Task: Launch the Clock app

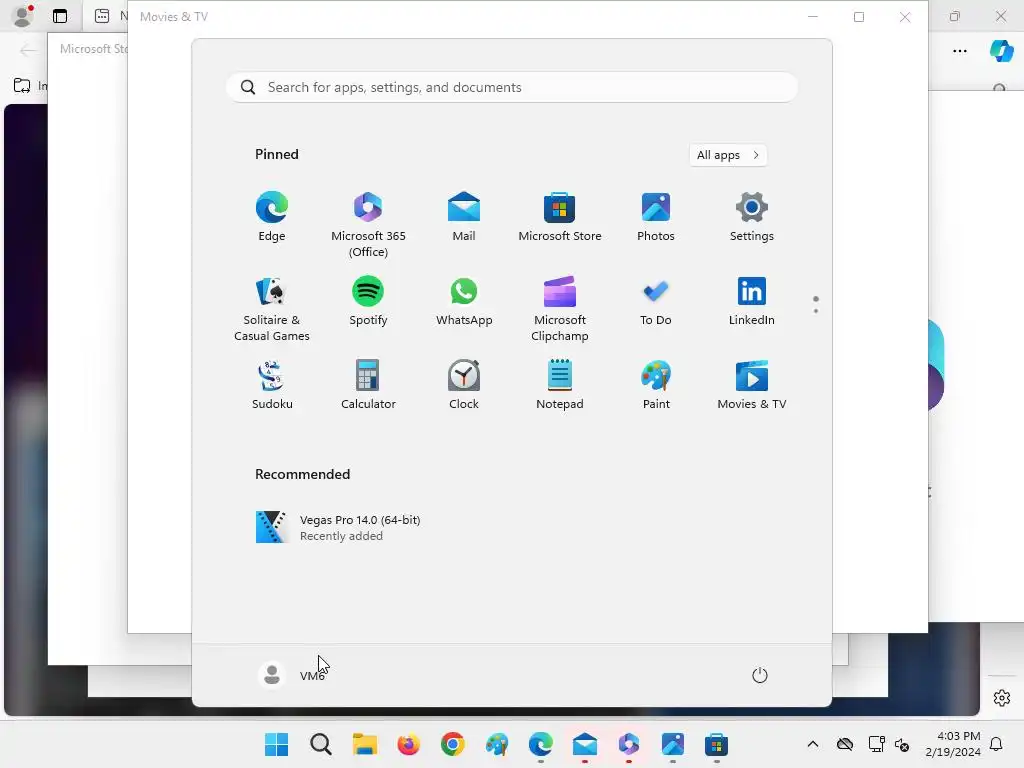Action: 464,385
